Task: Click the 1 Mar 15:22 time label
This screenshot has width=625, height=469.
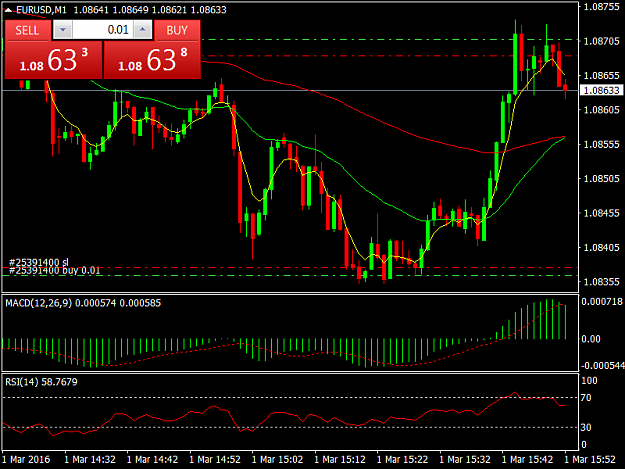Action: tap(403, 460)
